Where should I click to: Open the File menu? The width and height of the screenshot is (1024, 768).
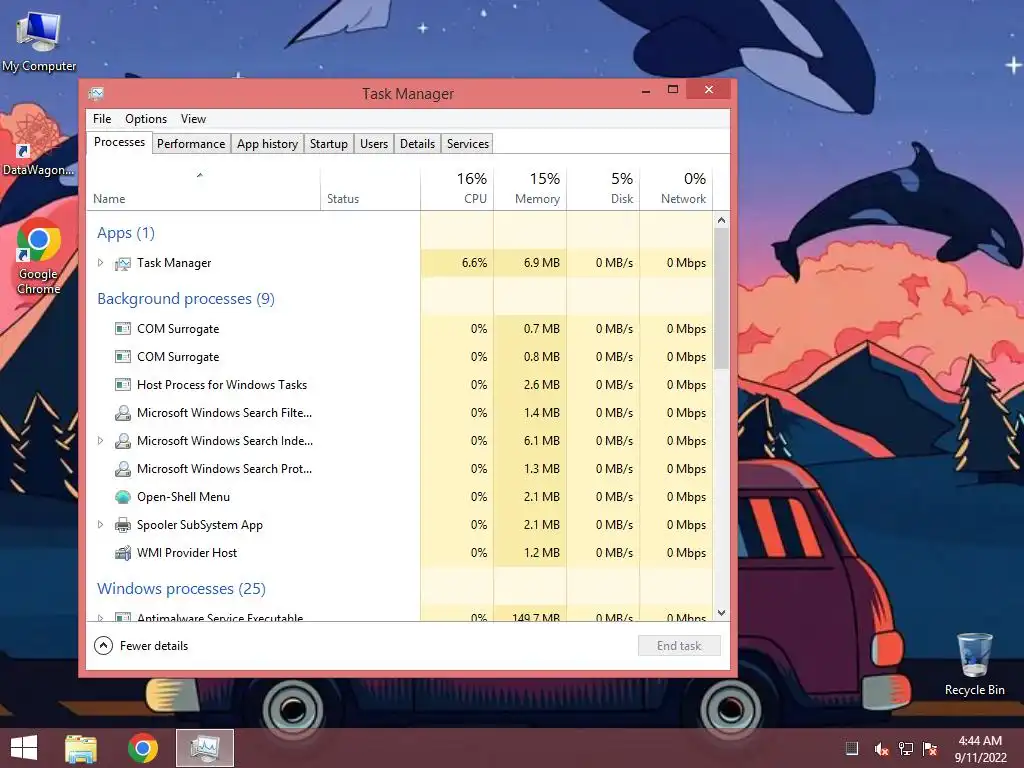pos(102,119)
